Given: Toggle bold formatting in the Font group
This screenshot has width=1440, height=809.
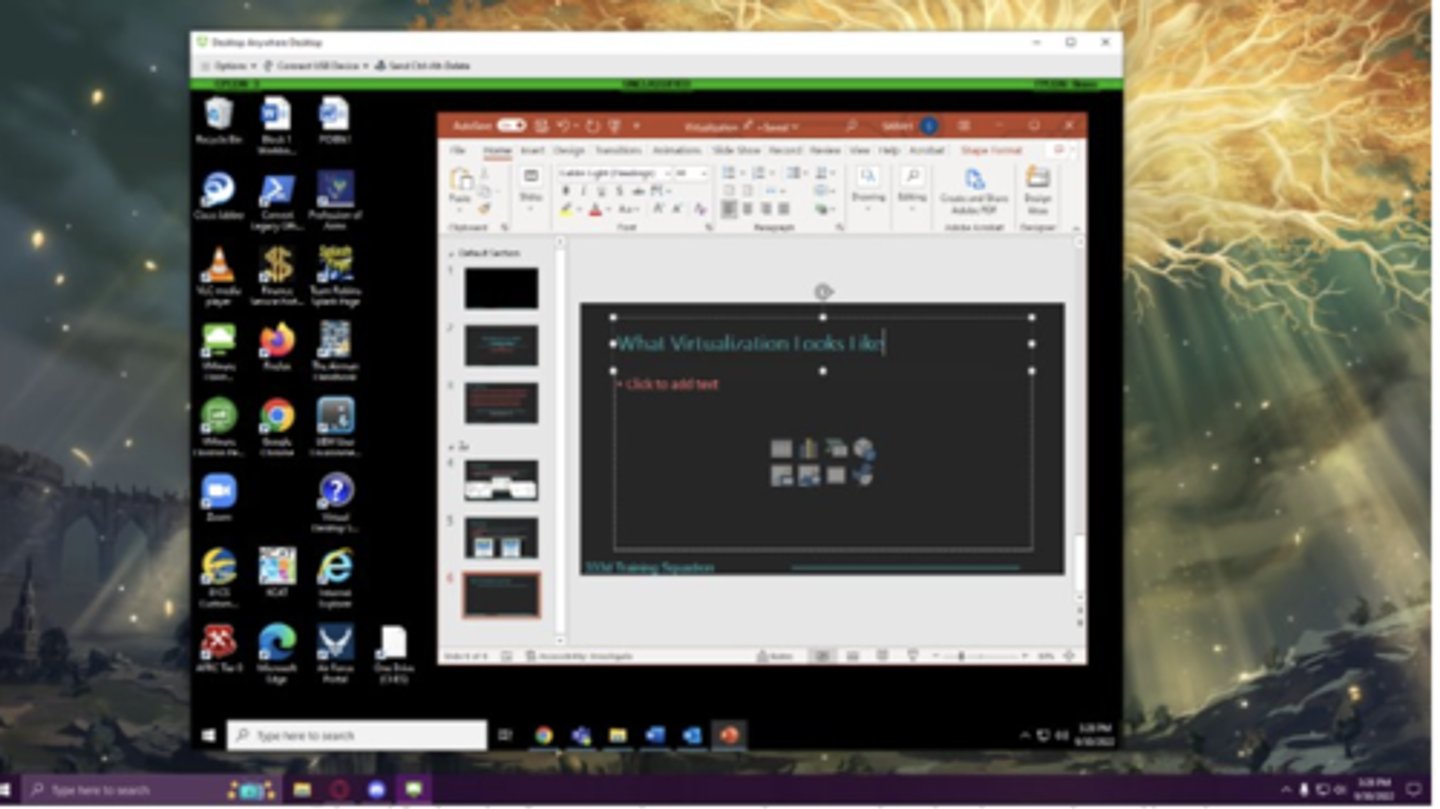Looking at the screenshot, I should click(567, 191).
